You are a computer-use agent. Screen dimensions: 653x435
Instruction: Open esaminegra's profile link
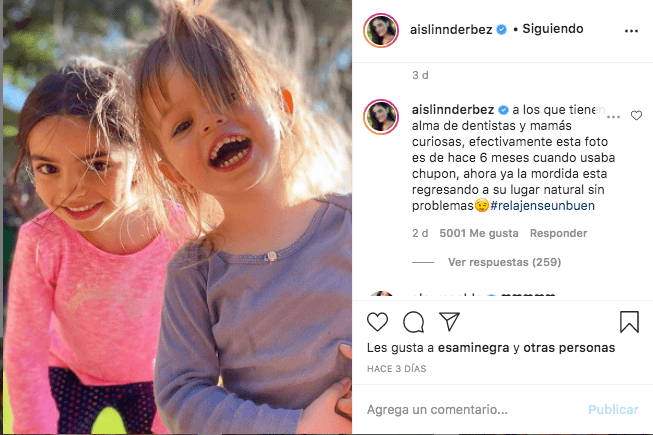point(473,348)
